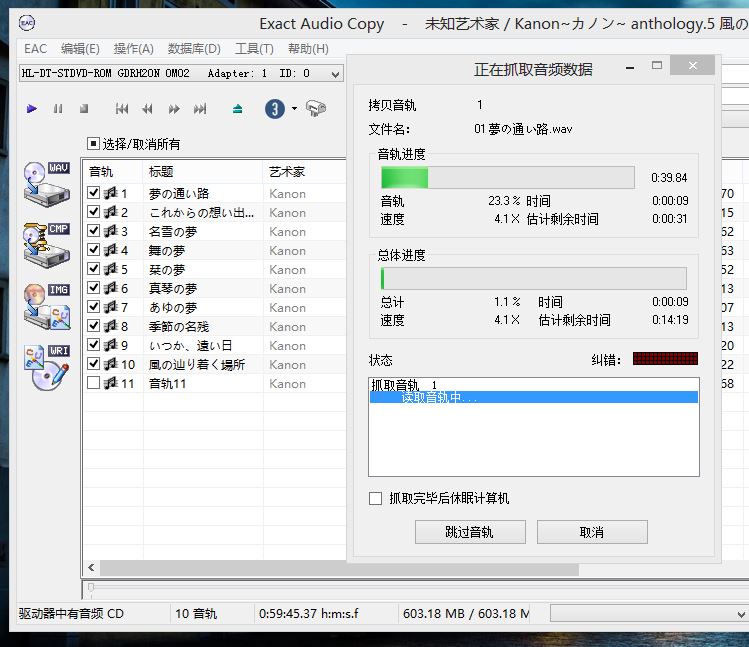Click the WRI write CD icon
Screen dimensions: 749x647
click(46, 367)
